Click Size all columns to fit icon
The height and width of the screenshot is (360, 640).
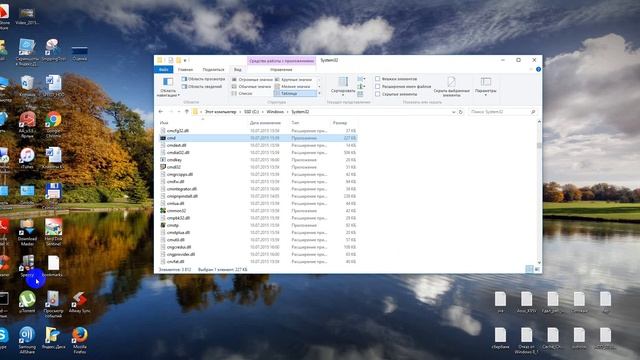point(360,94)
